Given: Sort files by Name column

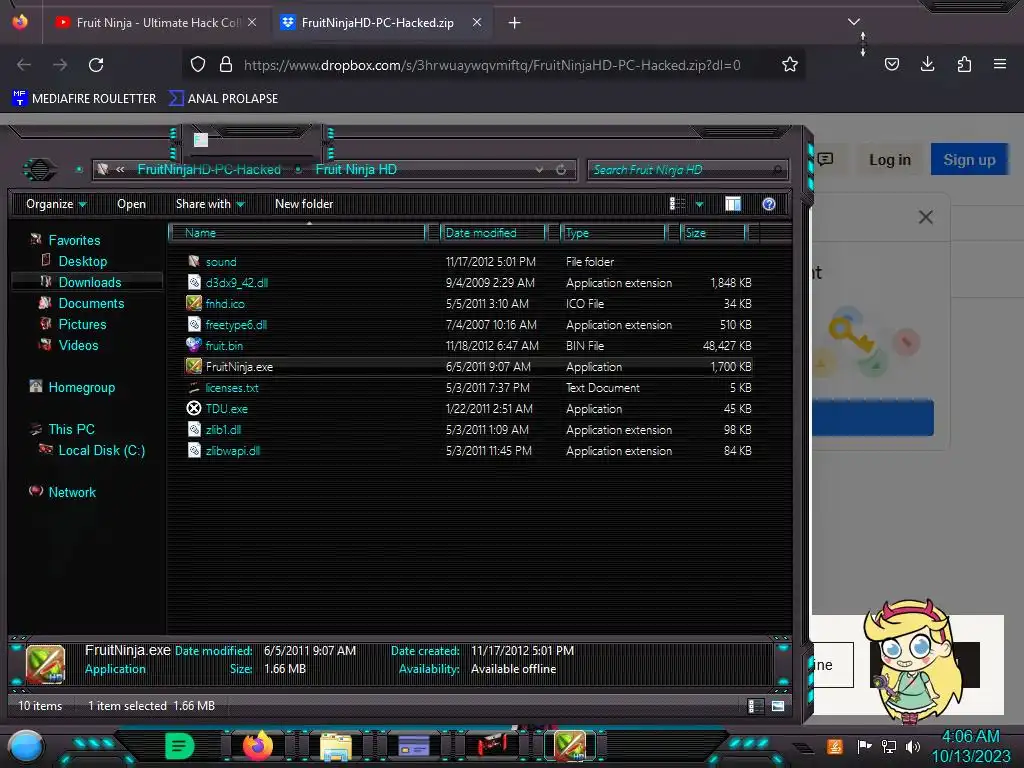Looking at the screenshot, I should point(296,233).
